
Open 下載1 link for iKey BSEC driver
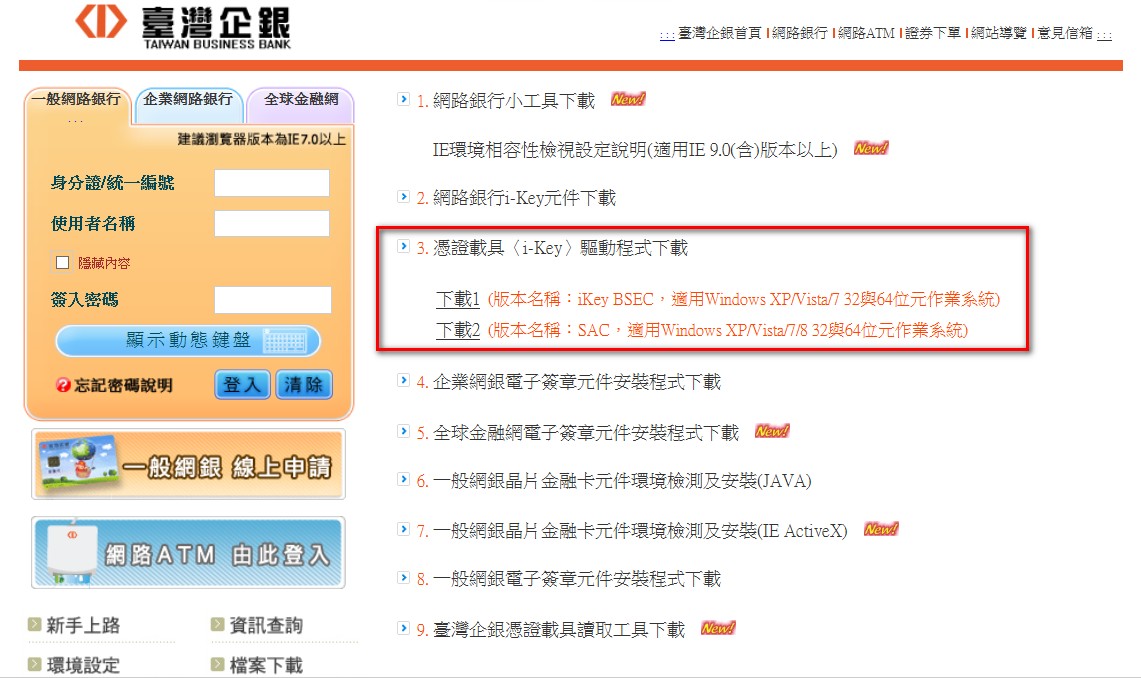pos(458,299)
